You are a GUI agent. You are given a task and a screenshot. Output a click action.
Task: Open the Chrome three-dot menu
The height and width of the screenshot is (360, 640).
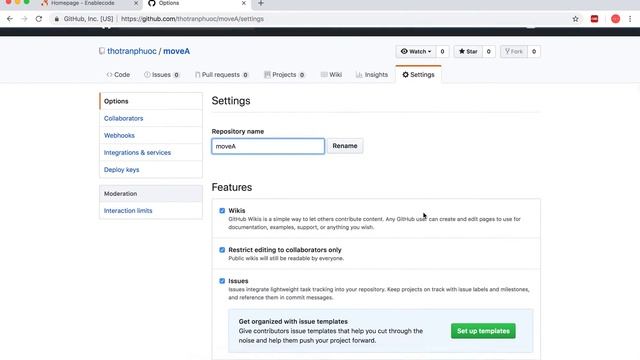coord(630,19)
